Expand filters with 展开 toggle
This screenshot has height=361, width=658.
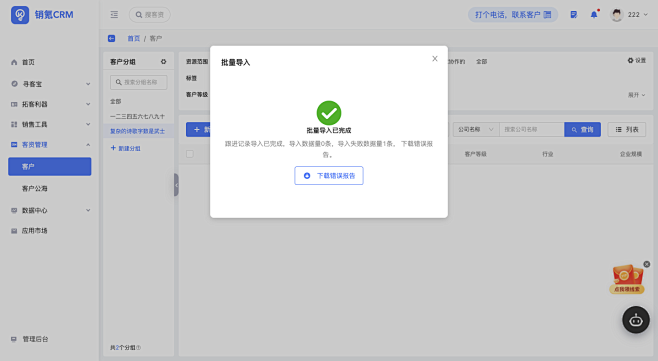click(x=636, y=95)
